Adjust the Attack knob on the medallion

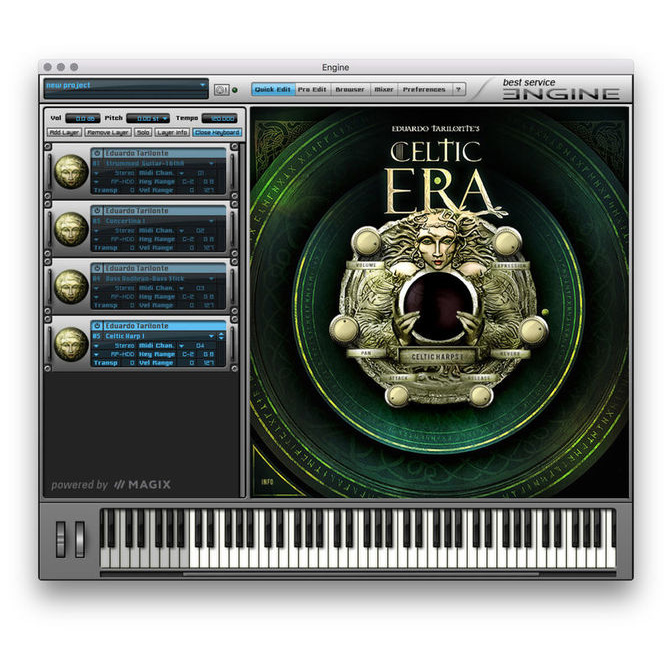(398, 395)
